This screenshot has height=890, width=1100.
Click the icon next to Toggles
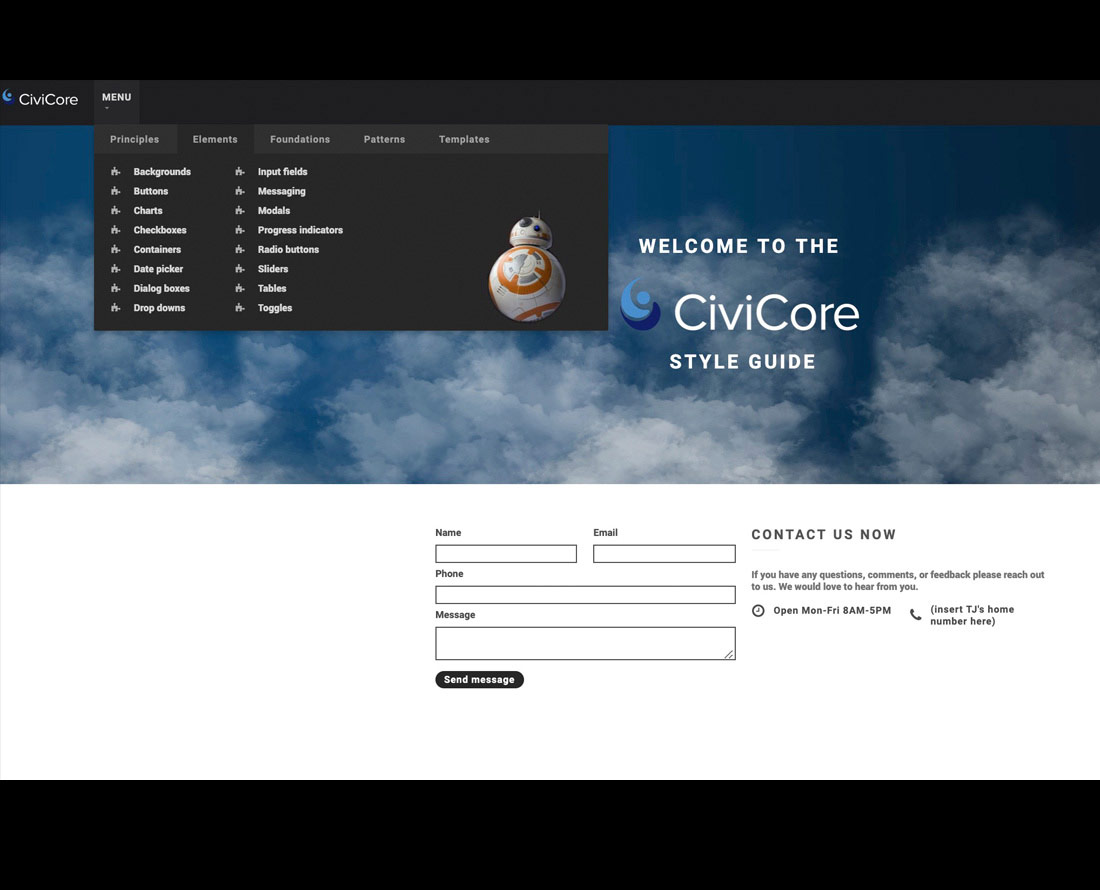(x=240, y=308)
